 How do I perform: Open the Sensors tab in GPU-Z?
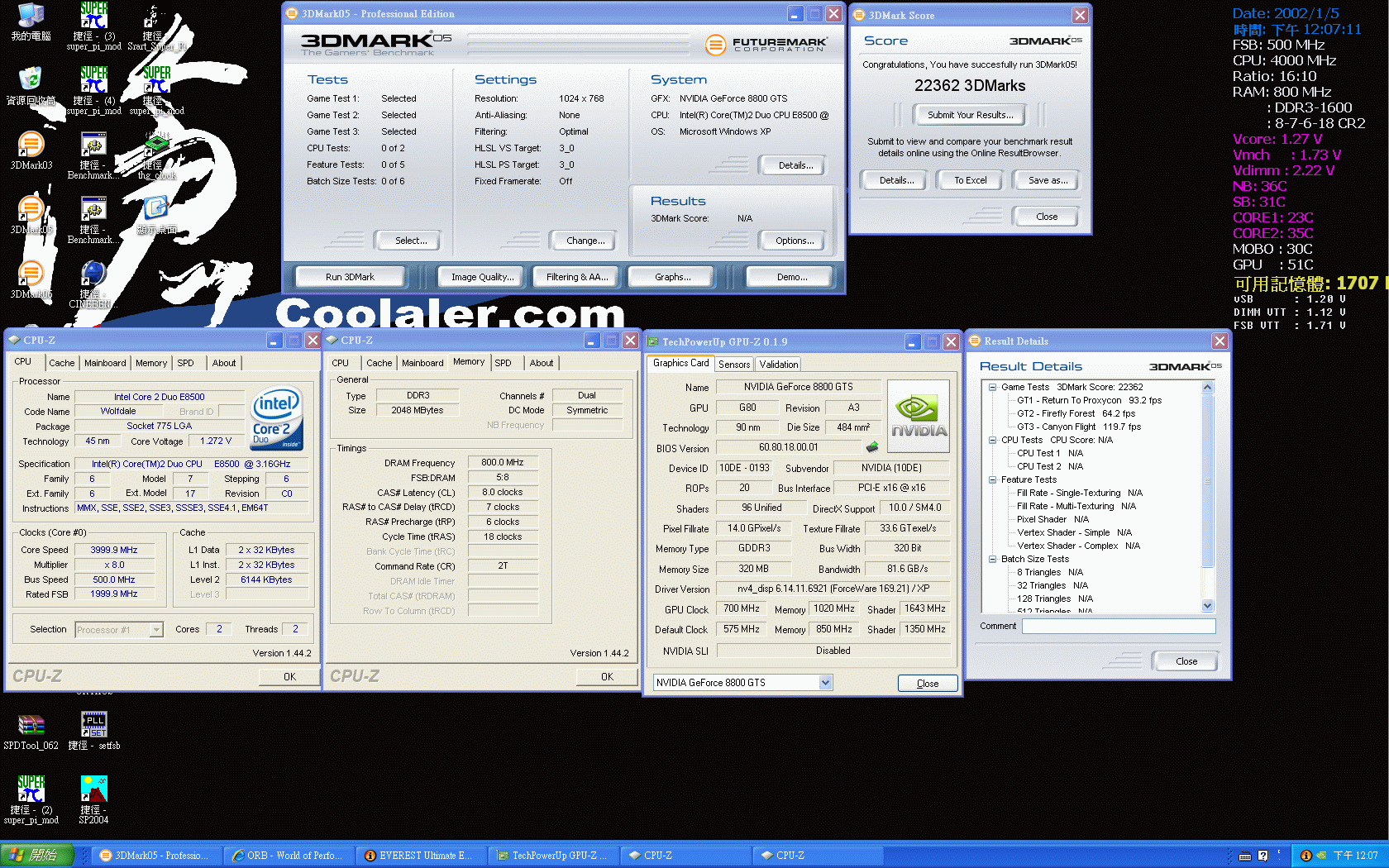click(x=734, y=365)
